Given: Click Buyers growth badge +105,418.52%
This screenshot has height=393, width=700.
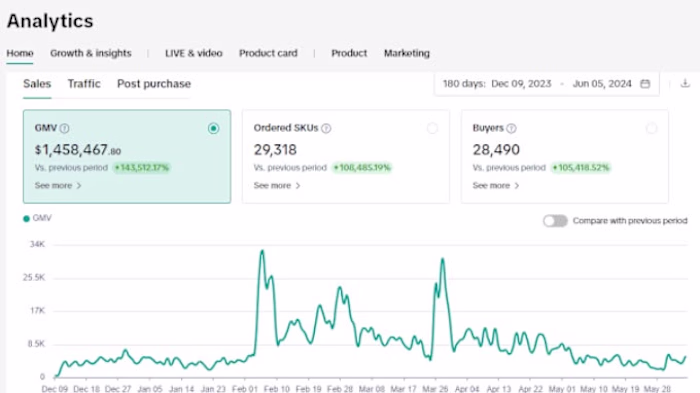Looking at the screenshot, I should click(x=580, y=168).
